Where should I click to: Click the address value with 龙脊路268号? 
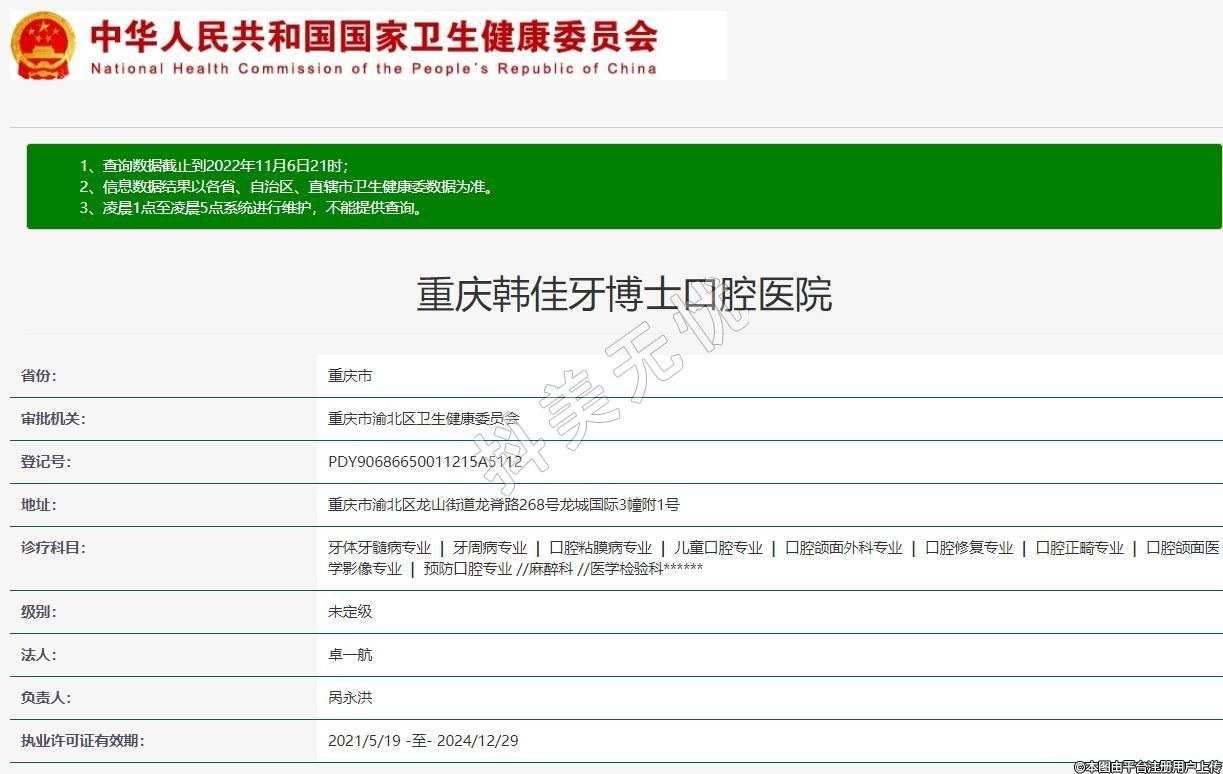coord(503,505)
